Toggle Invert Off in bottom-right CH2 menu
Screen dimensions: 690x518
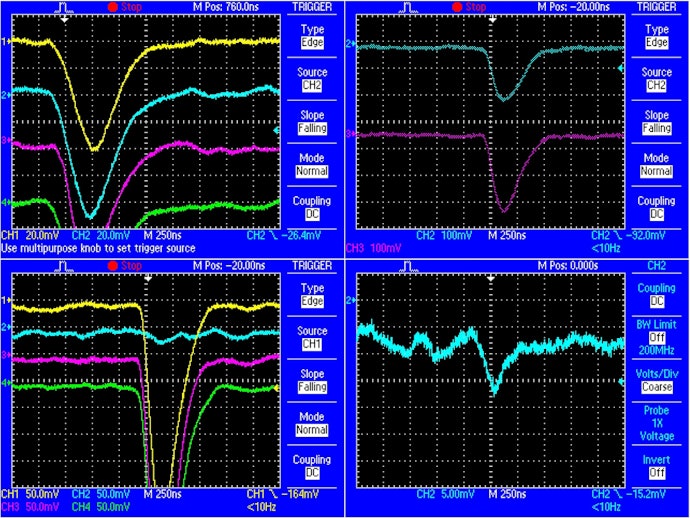pyautogui.click(x=656, y=467)
